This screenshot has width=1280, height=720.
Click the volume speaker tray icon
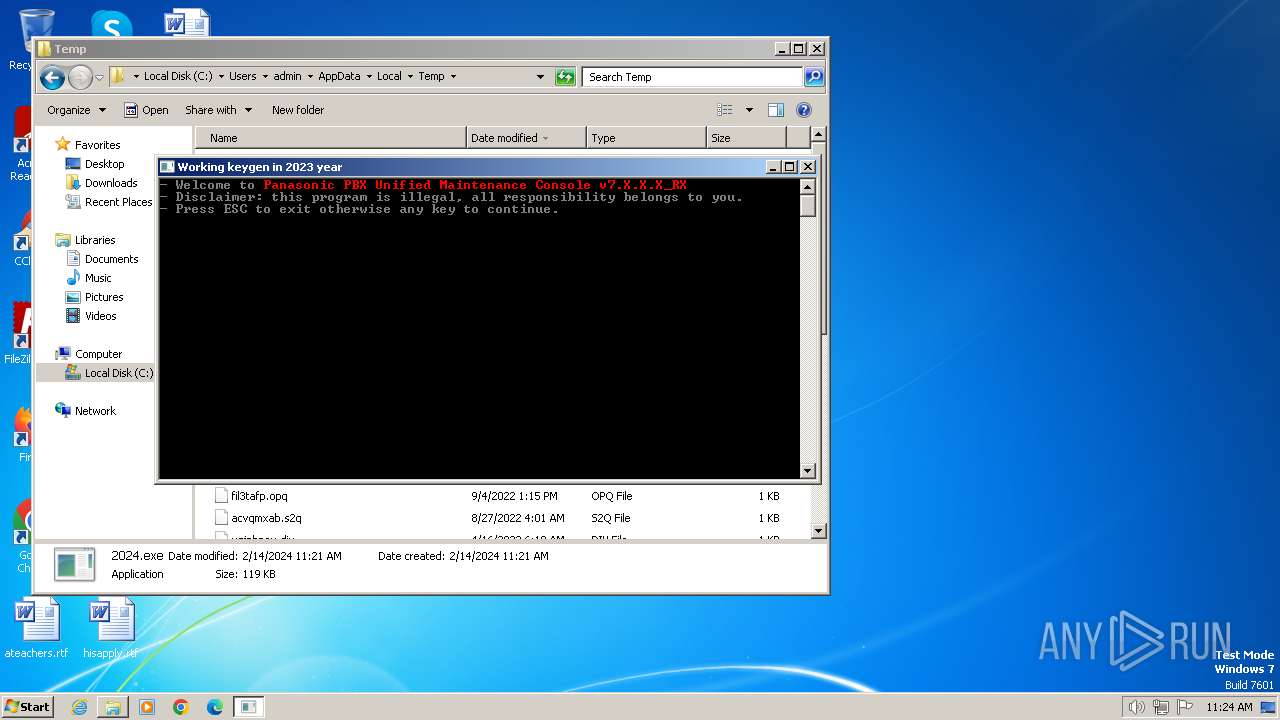point(1136,707)
